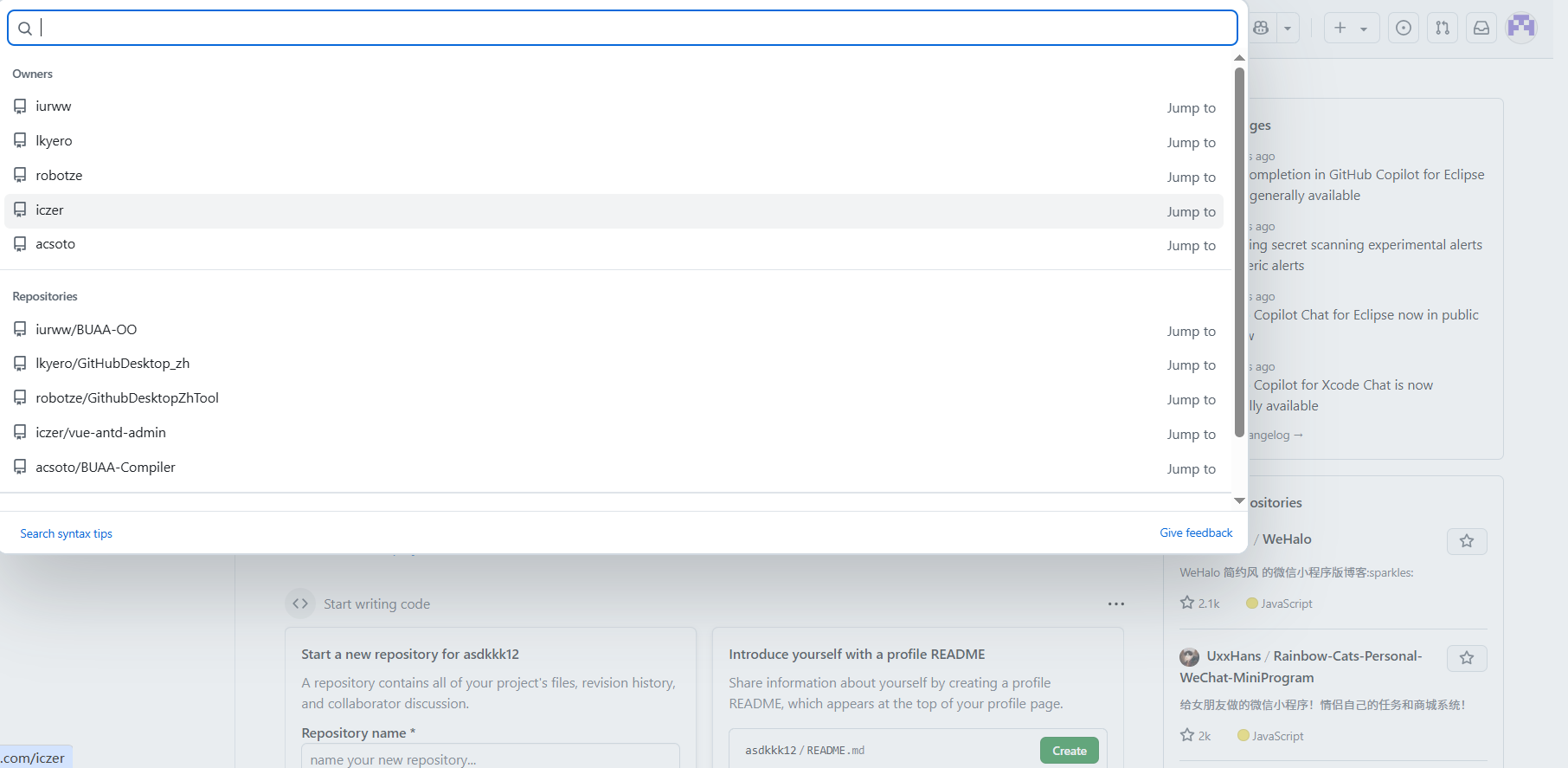
Task: Focus the Repository name input field
Action: point(491,758)
